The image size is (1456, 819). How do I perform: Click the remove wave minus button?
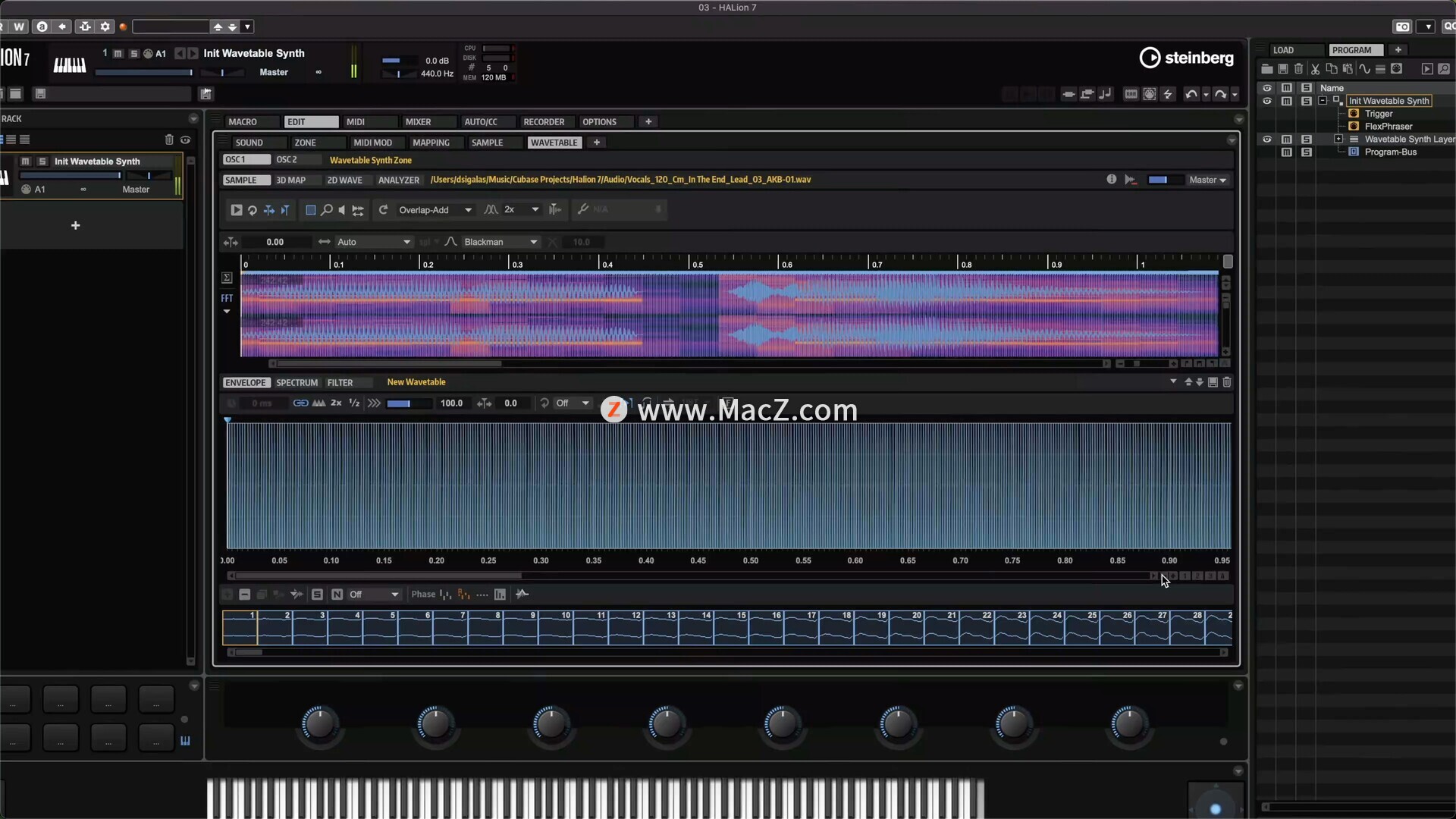click(x=244, y=595)
